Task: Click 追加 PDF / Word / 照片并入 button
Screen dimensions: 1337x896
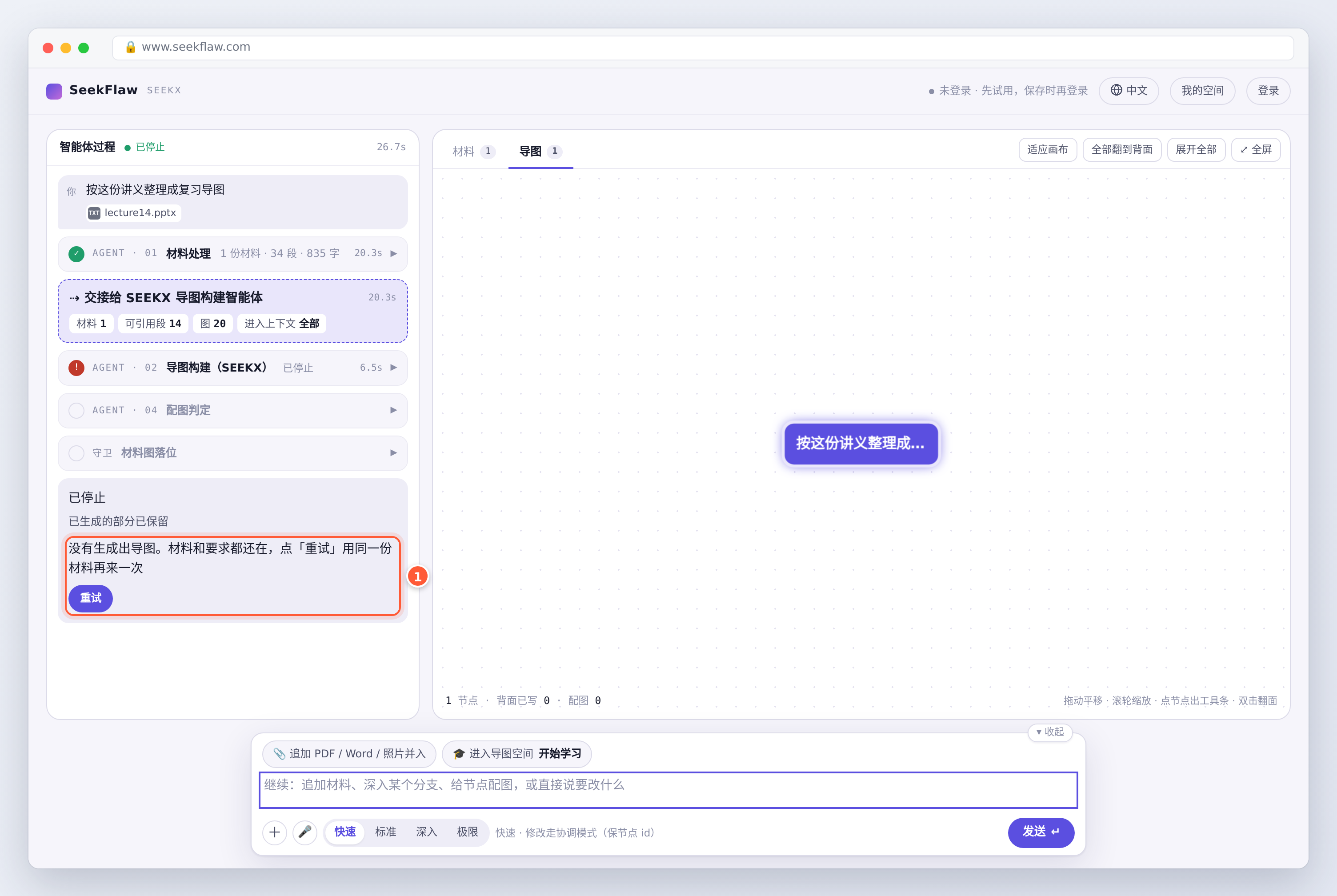Action: pos(349,754)
